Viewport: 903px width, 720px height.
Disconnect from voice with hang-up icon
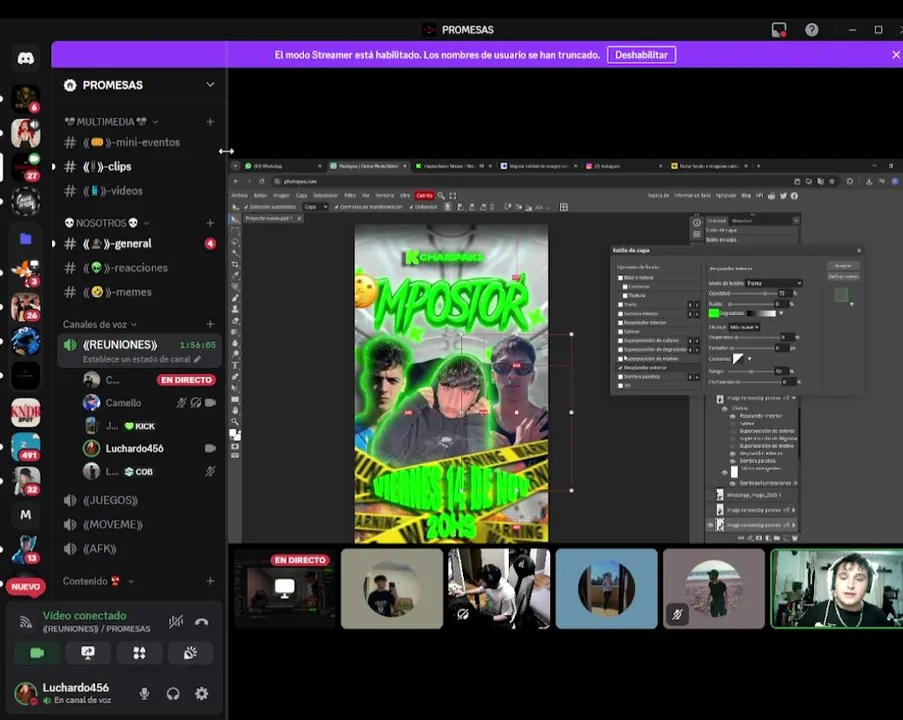(x=202, y=622)
